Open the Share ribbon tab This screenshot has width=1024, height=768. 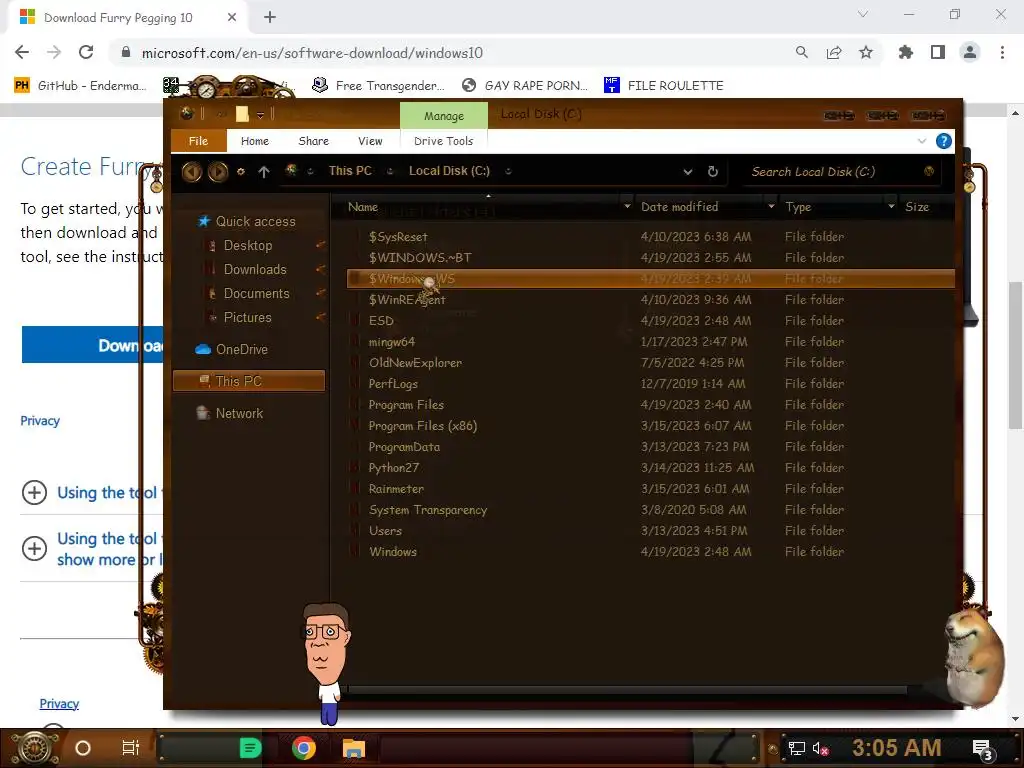[x=313, y=141]
